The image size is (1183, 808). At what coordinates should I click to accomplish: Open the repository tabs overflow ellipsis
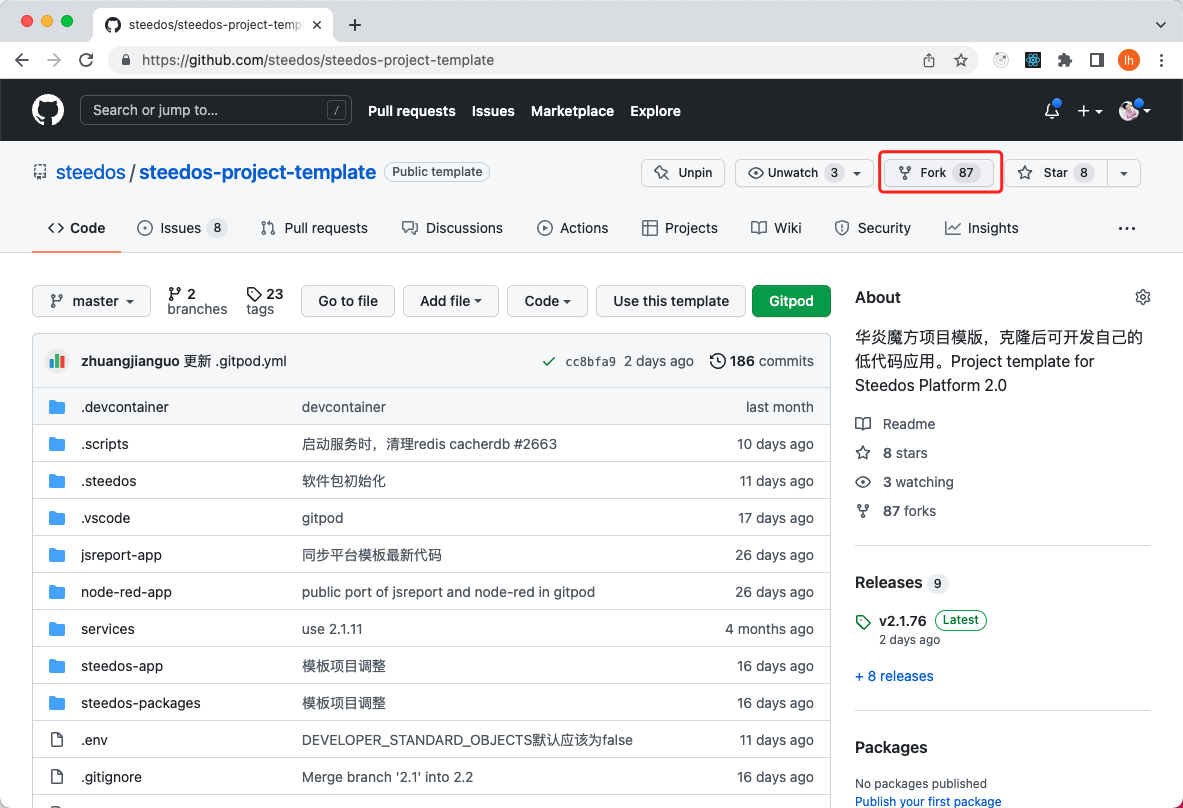tap(1127, 228)
